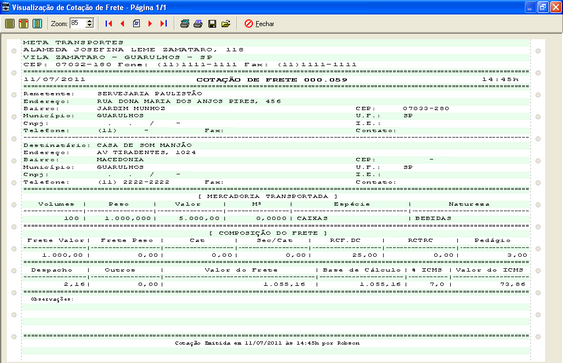Click the date '11/07/2011' in header
The height and width of the screenshot is (363, 563).
click(55, 79)
